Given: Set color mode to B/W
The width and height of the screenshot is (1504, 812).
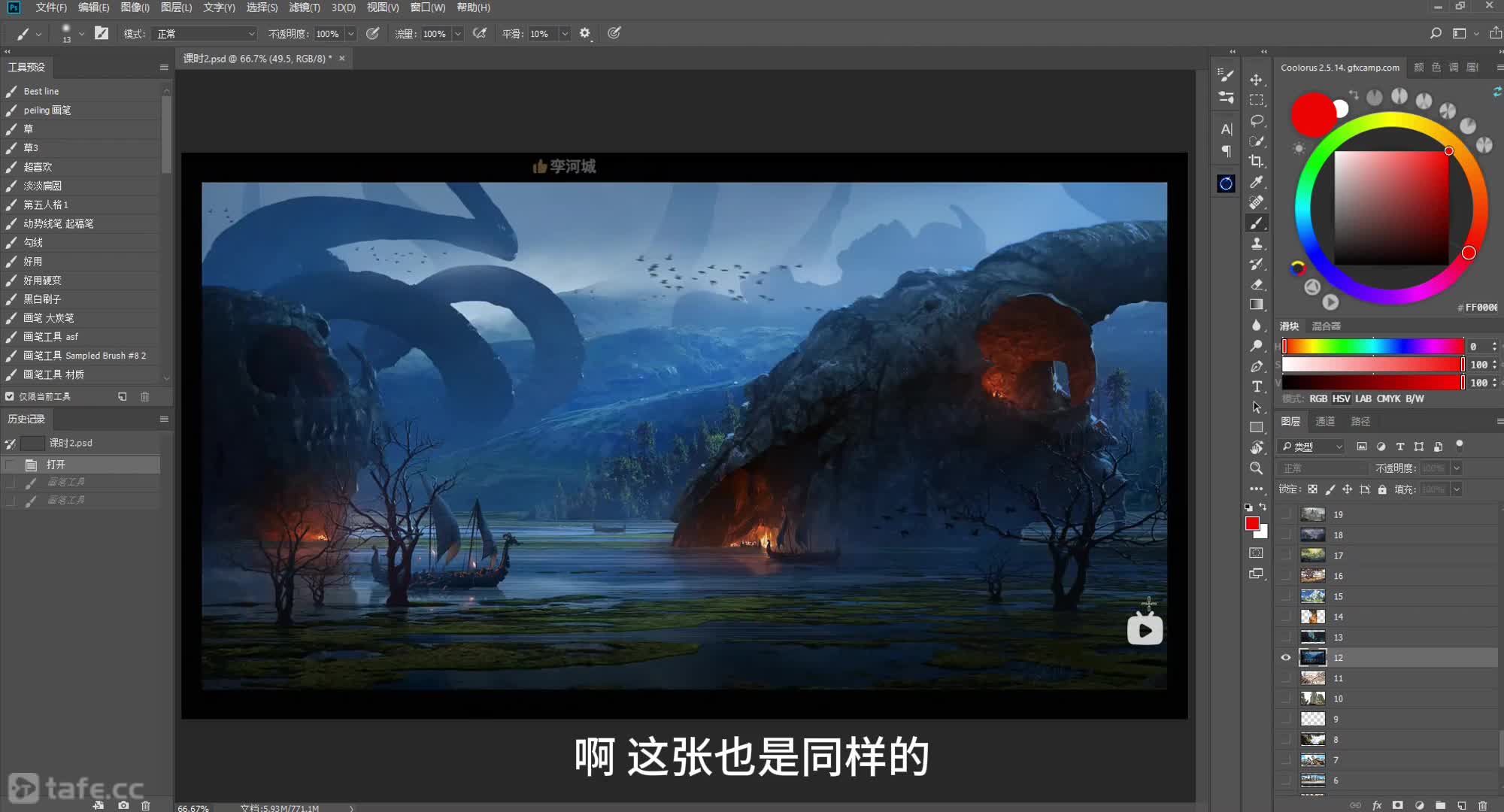Looking at the screenshot, I should [1415, 398].
